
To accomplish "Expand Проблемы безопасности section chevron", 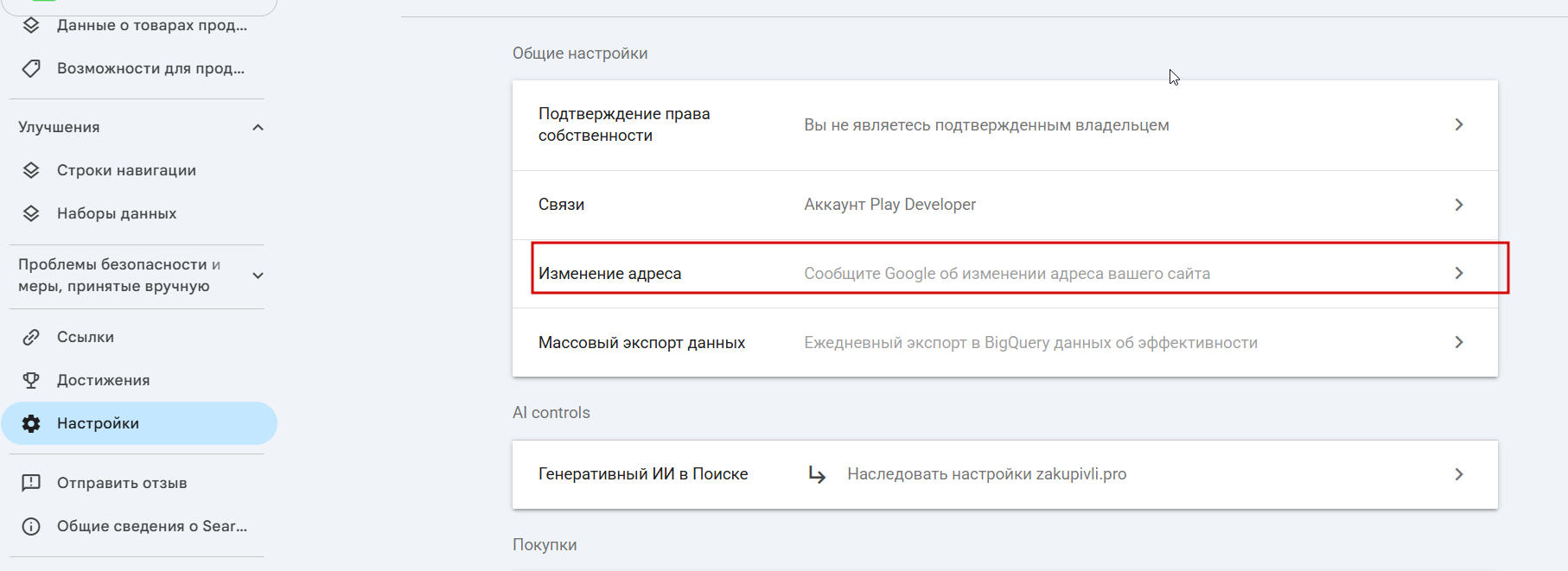I will [x=258, y=276].
